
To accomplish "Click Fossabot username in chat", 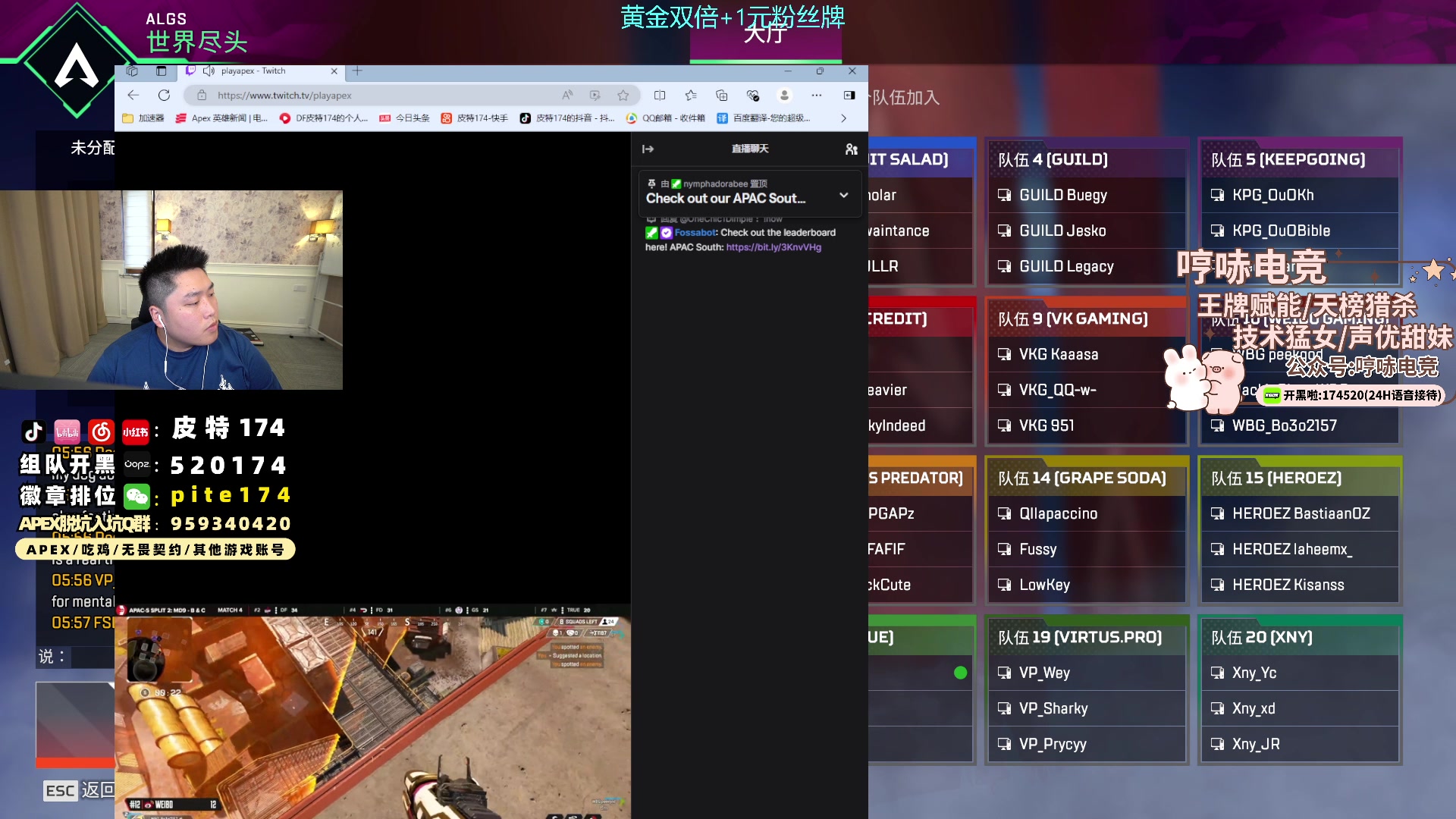I will [x=694, y=233].
